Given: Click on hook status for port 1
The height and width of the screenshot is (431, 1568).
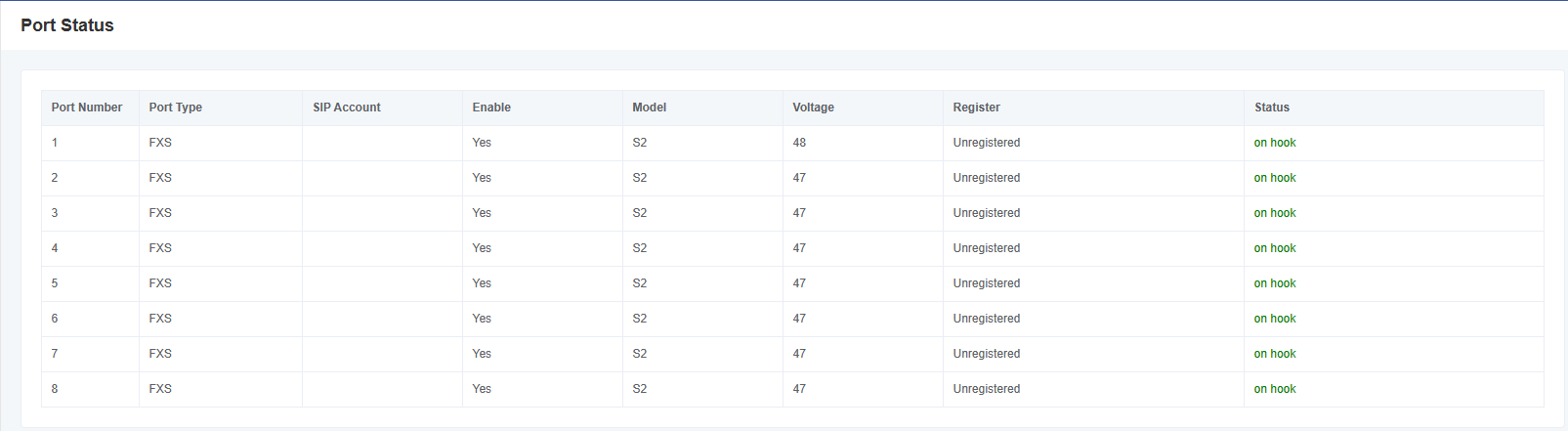Looking at the screenshot, I should pos(1275,143).
